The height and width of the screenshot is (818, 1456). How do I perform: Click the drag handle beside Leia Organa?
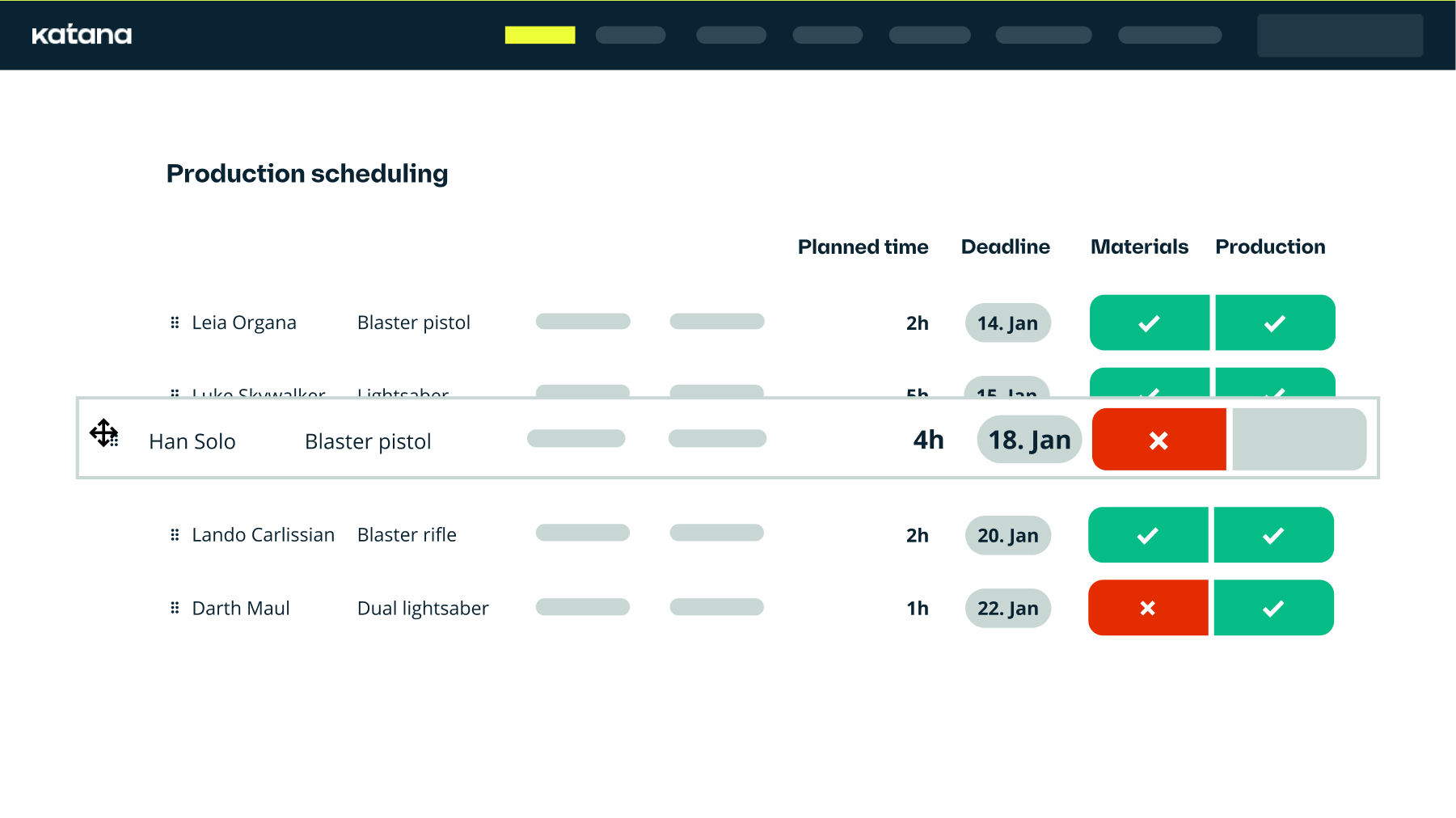[x=175, y=322]
